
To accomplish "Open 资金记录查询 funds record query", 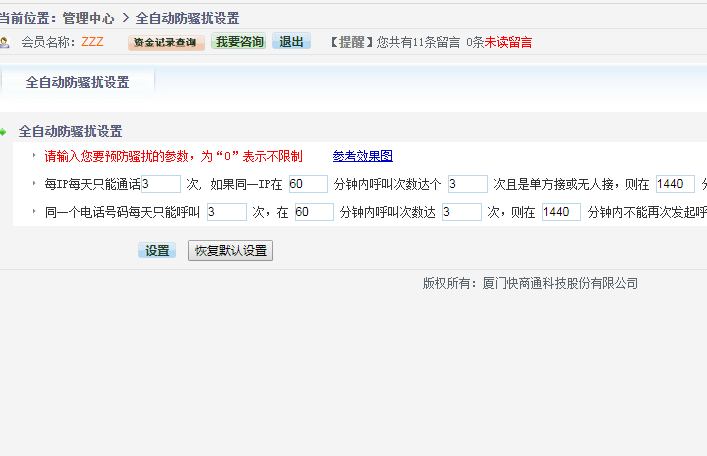I will [166, 43].
